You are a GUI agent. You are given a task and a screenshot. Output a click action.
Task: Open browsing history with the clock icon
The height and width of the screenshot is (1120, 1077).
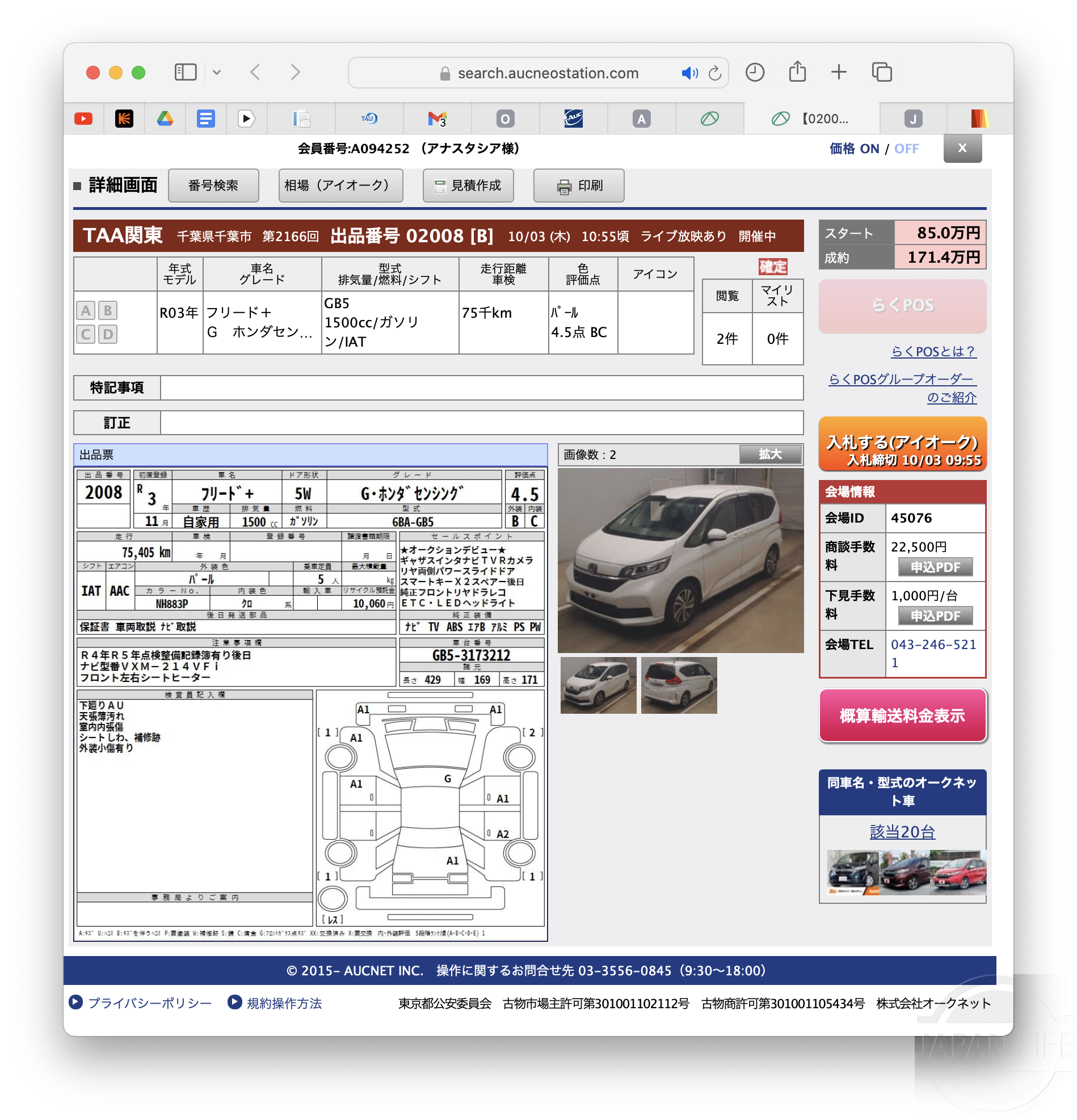[755, 73]
